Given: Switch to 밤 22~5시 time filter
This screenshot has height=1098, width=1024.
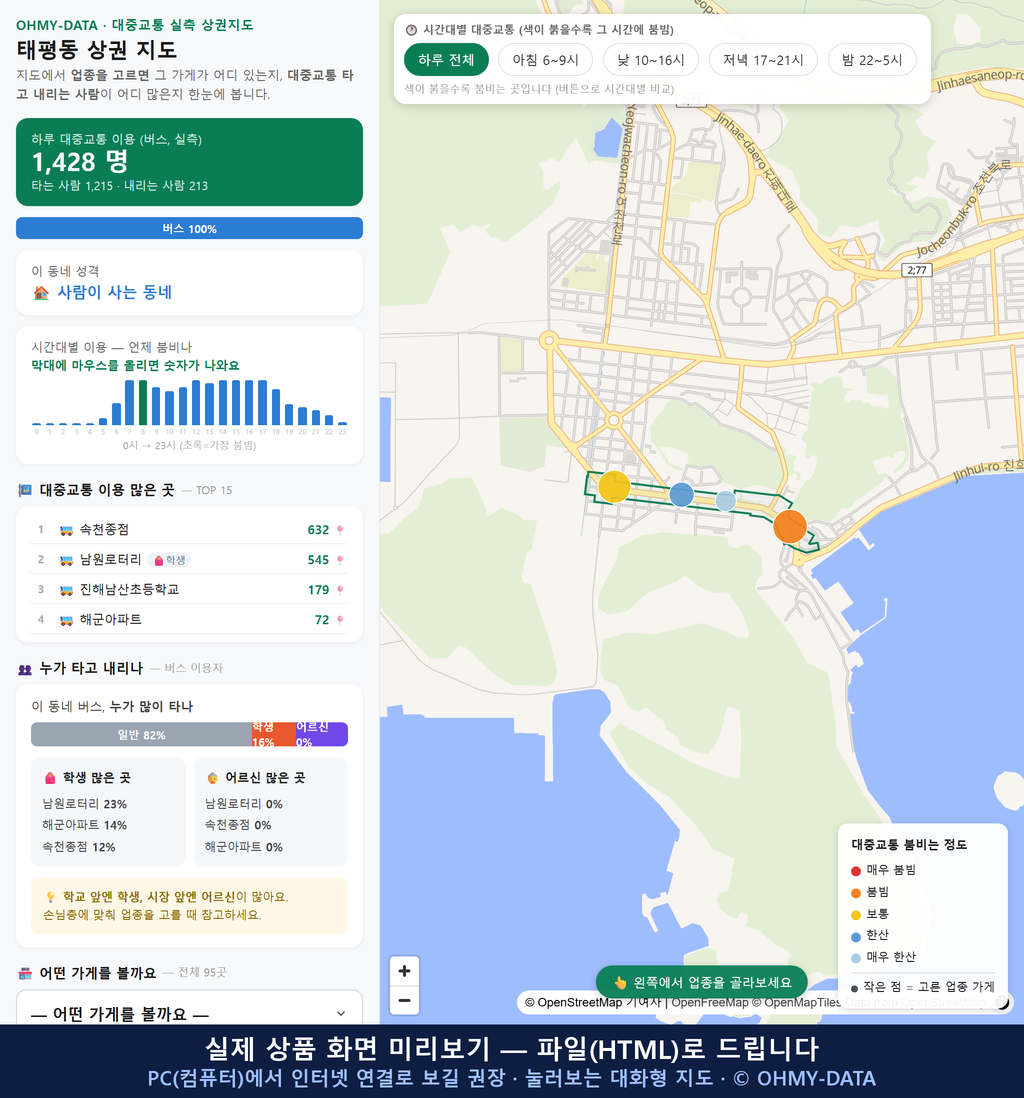Looking at the screenshot, I should coord(872,60).
